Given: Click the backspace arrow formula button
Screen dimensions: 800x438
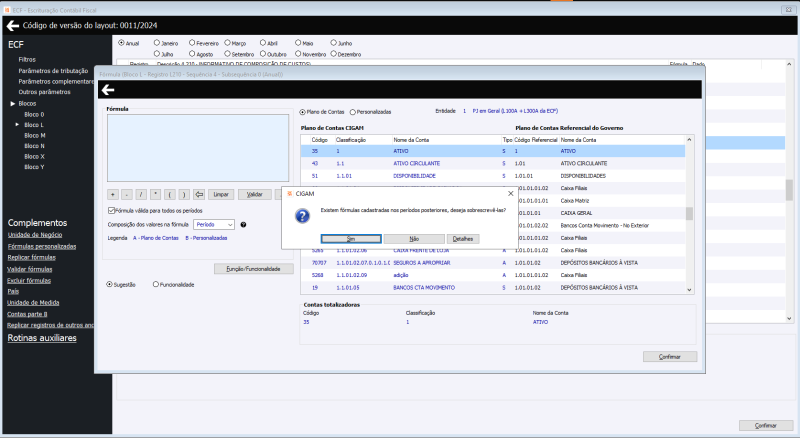Looking at the screenshot, I should 199,194.
